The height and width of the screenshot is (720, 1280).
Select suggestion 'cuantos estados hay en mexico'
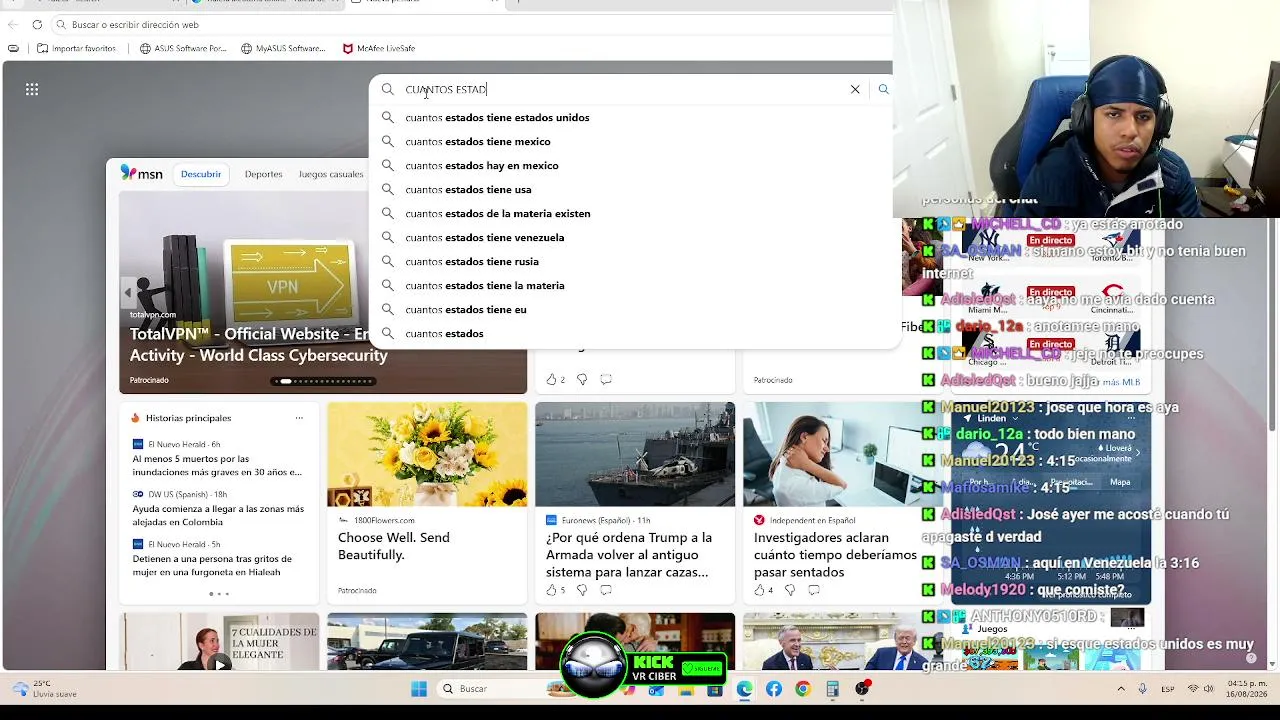click(x=635, y=166)
